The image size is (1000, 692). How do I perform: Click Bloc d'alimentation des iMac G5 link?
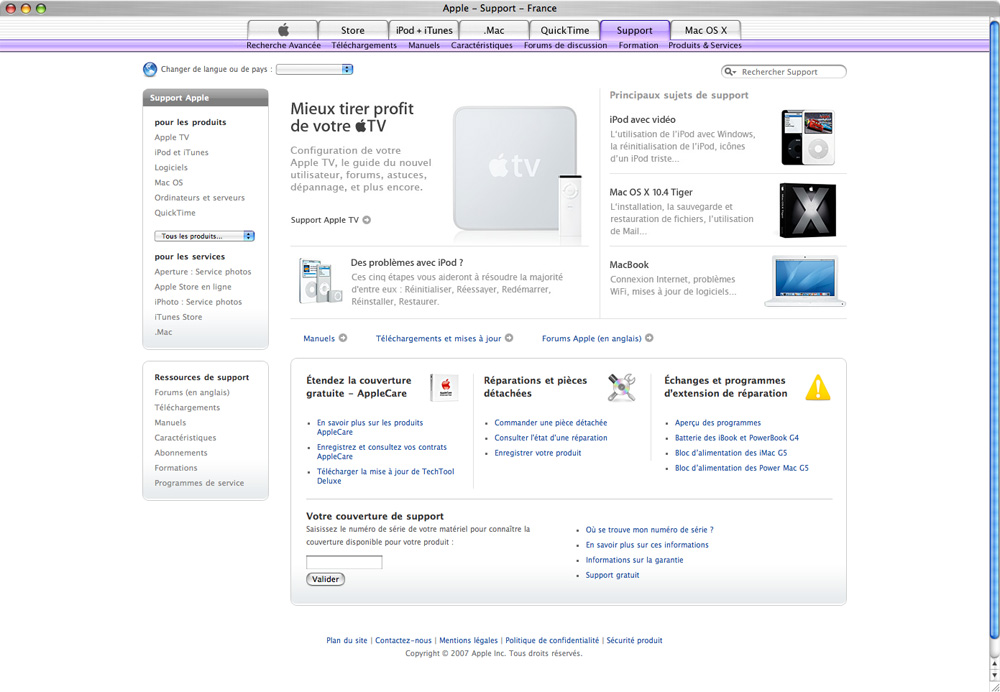click(x=731, y=453)
